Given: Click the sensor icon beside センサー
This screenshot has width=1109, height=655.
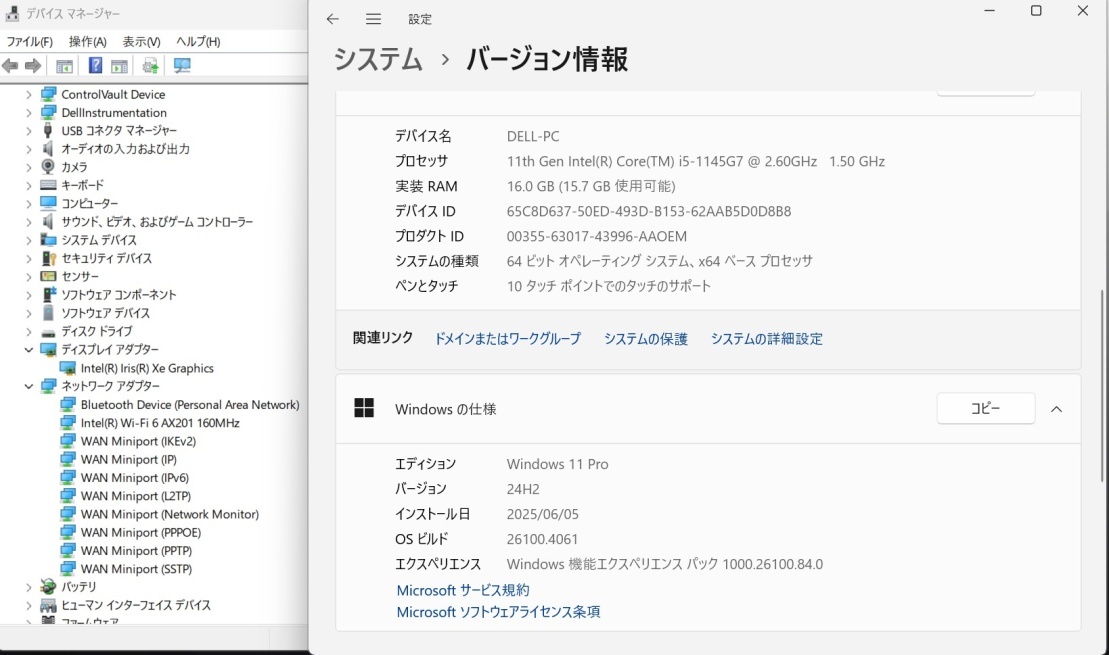Looking at the screenshot, I should point(48,276).
